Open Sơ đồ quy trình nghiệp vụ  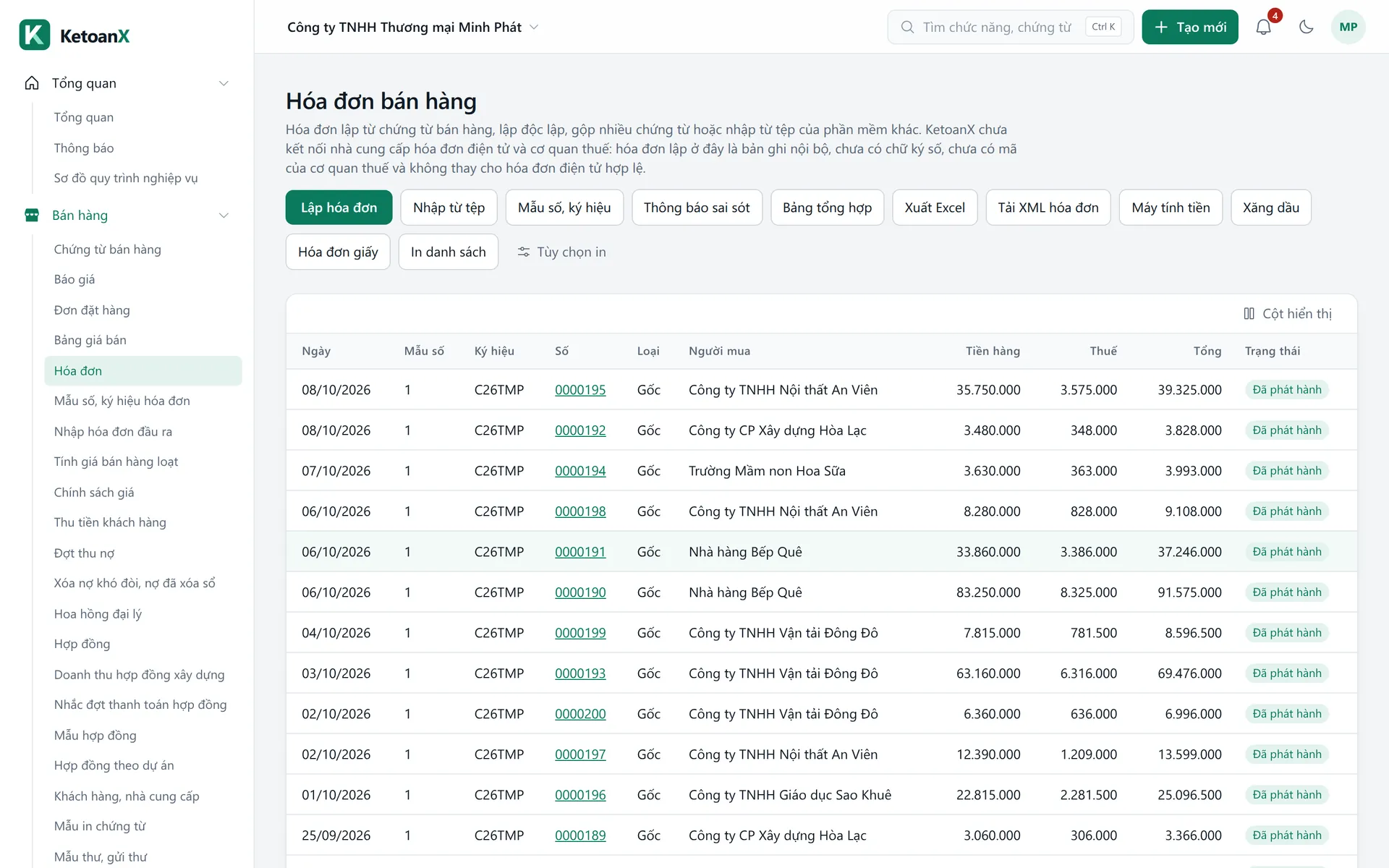(126, 178)
